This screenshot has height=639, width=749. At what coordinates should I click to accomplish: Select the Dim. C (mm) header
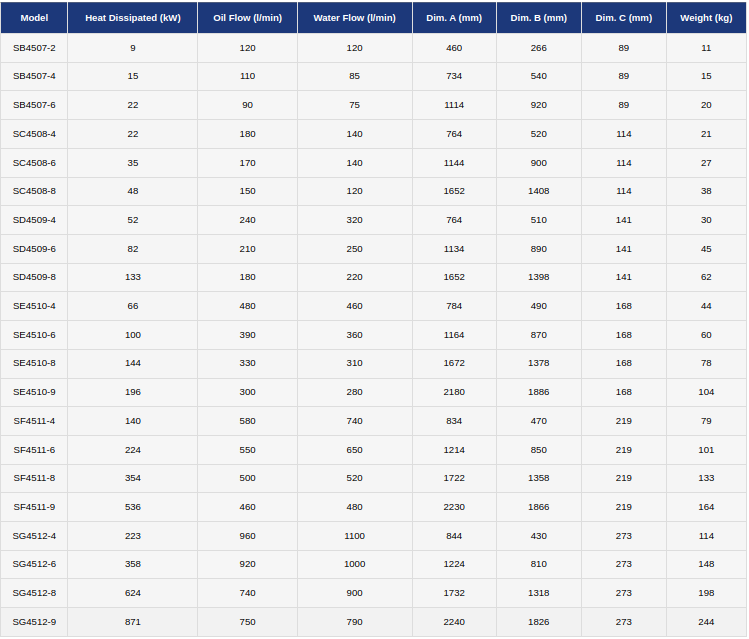point(623,18)
